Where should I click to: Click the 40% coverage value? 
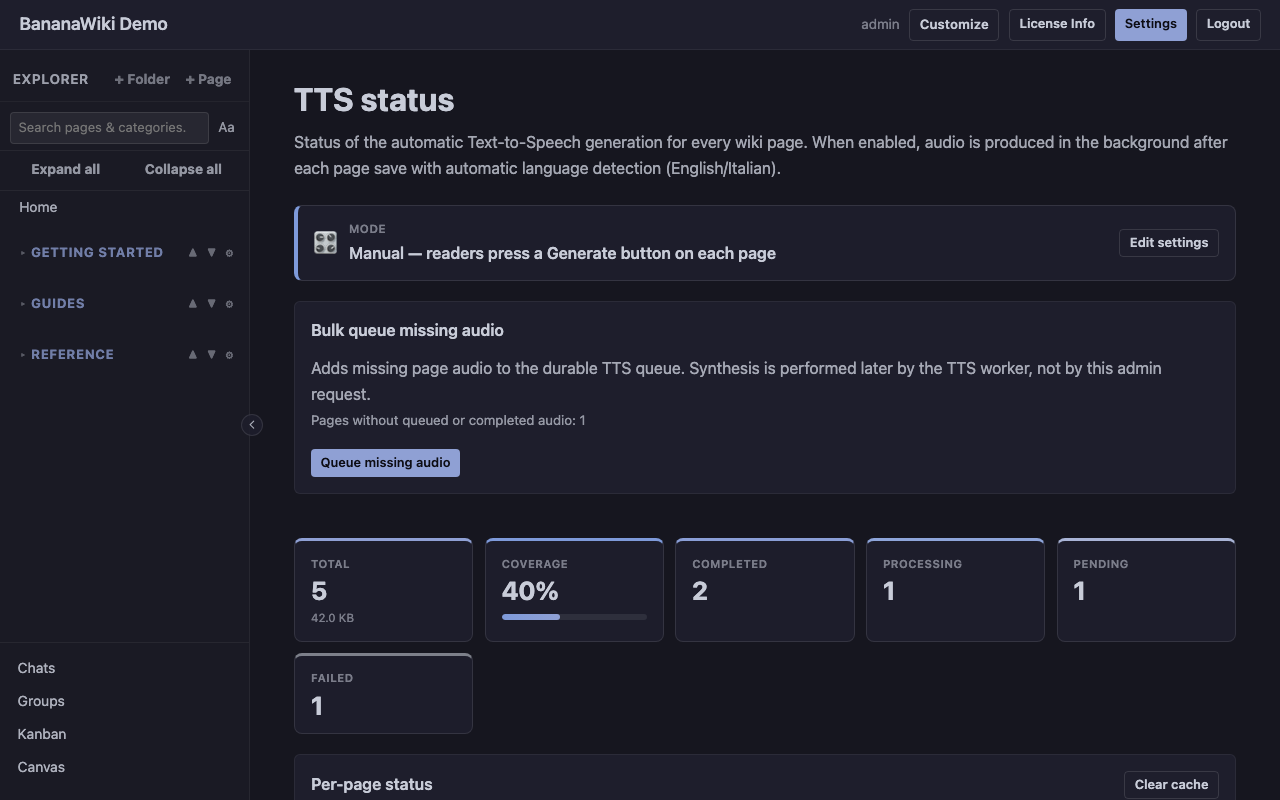(530, 591)
